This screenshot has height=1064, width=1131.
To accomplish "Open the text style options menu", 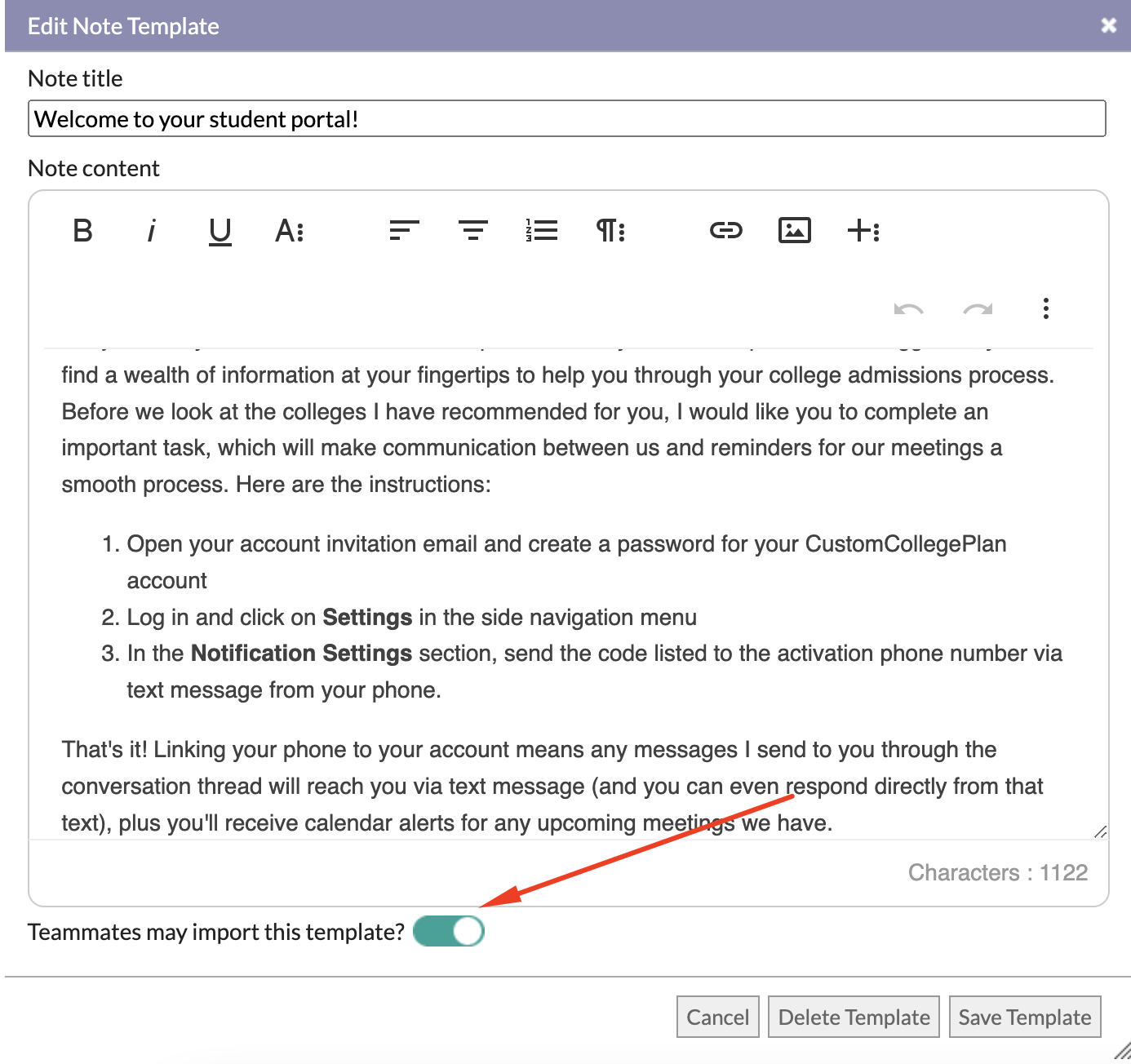I will pos(290,231).
